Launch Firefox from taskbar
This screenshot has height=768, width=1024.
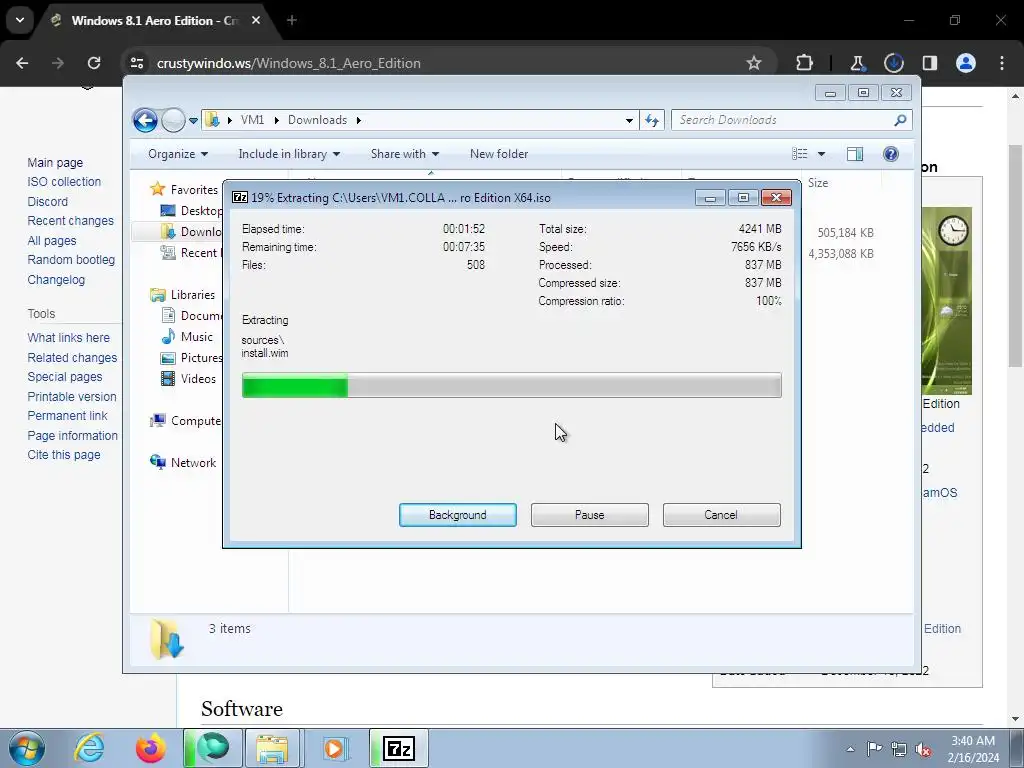pos(150,748)
